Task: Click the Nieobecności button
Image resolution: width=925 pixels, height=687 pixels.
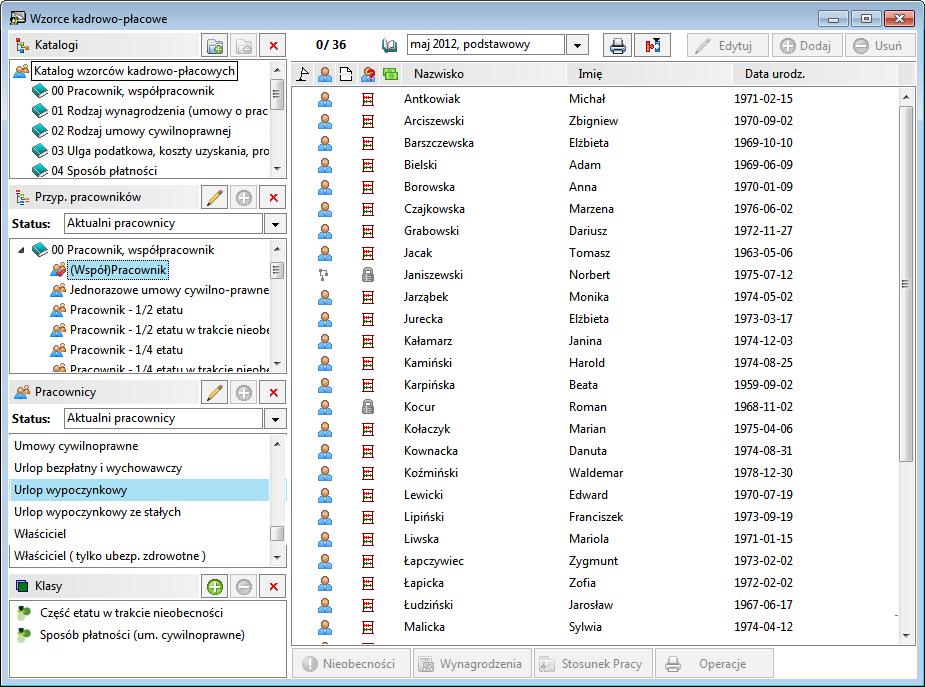Action: (x=352, y=664)
